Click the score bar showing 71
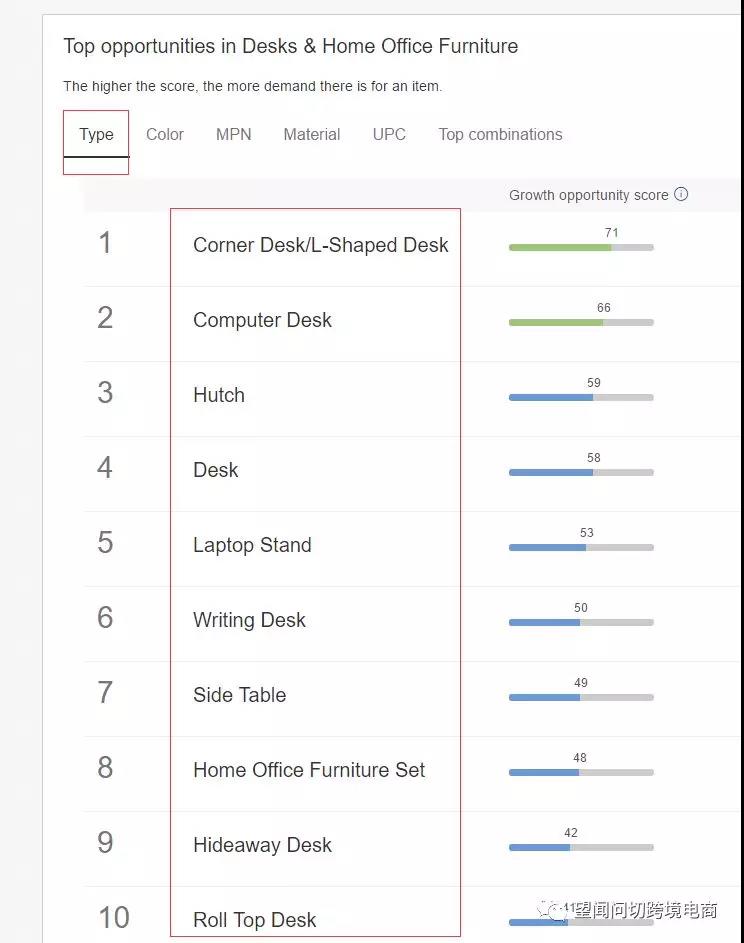The height and width of the screenshot is (943, 744). point(581,247)
